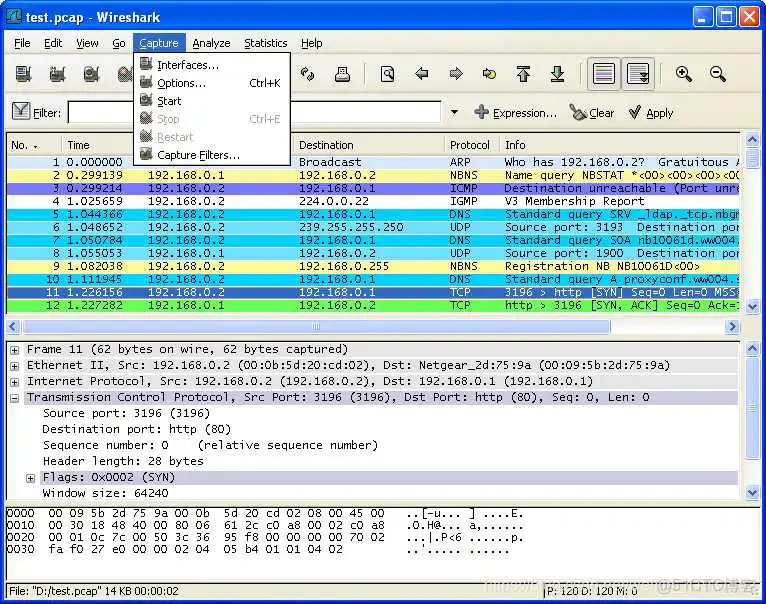Open the Help menu
This screenshot has width=766, height=604.
pyautogui.click(x=311, y=43)
